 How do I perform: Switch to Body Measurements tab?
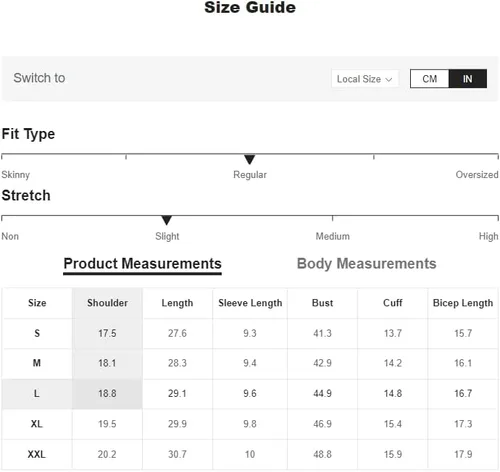coord(366,264)
